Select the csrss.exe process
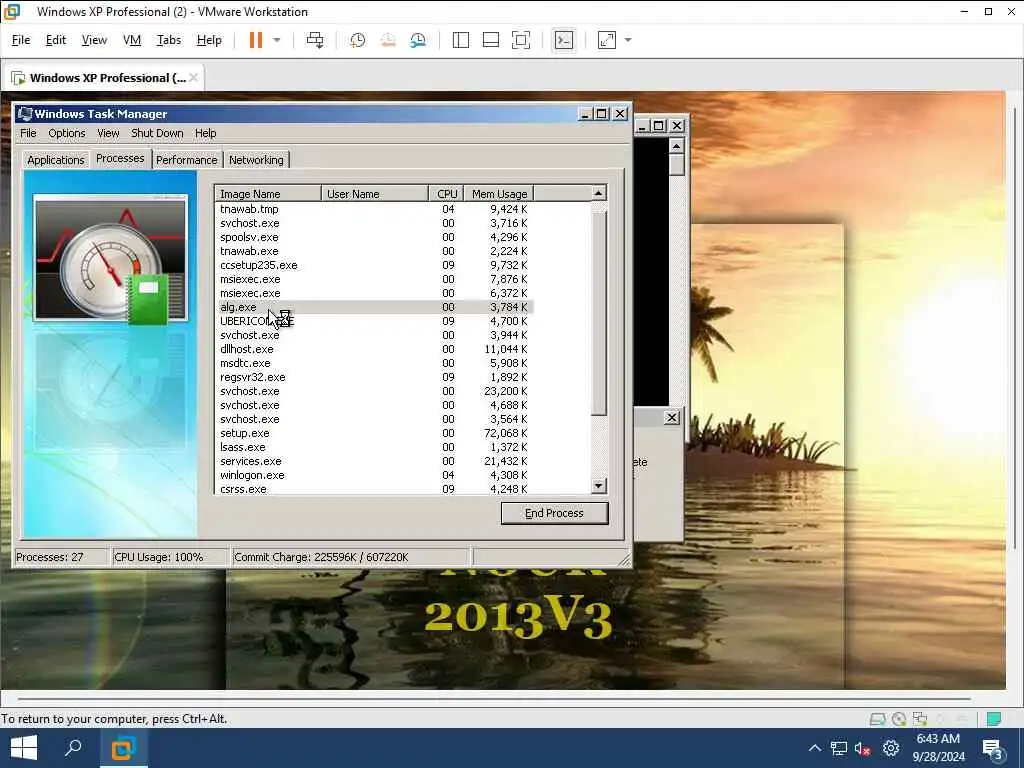The image size is (1024, 768). tap(374, 489)
